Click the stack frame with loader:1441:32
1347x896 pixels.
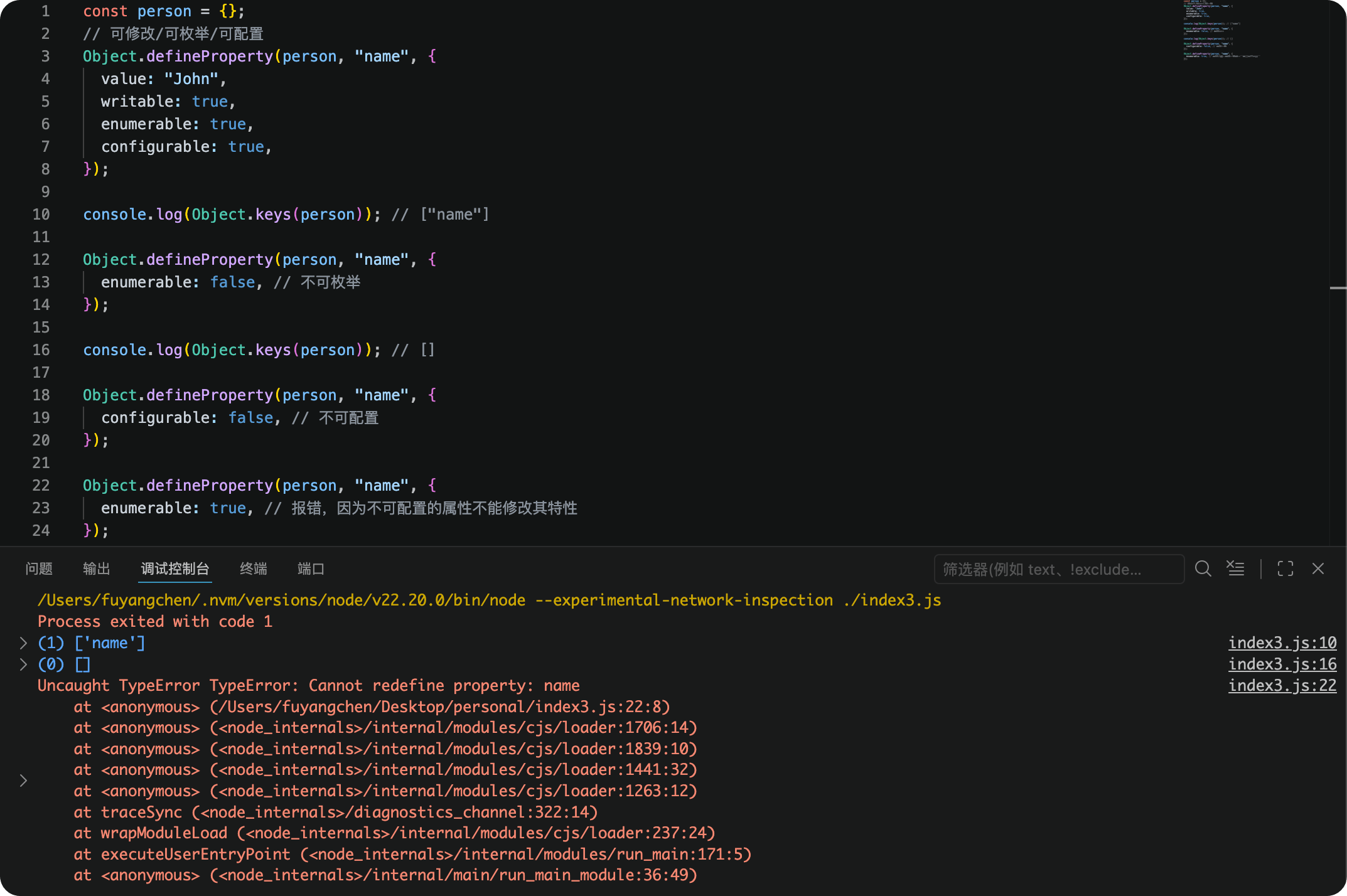385,770
